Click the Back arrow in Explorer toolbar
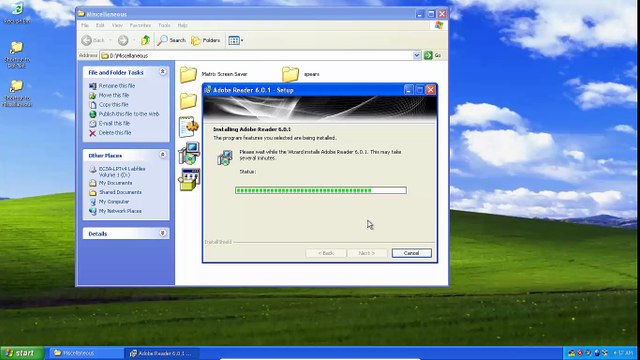The height and width of the screenshot is (360, 640). coord(87,40)
